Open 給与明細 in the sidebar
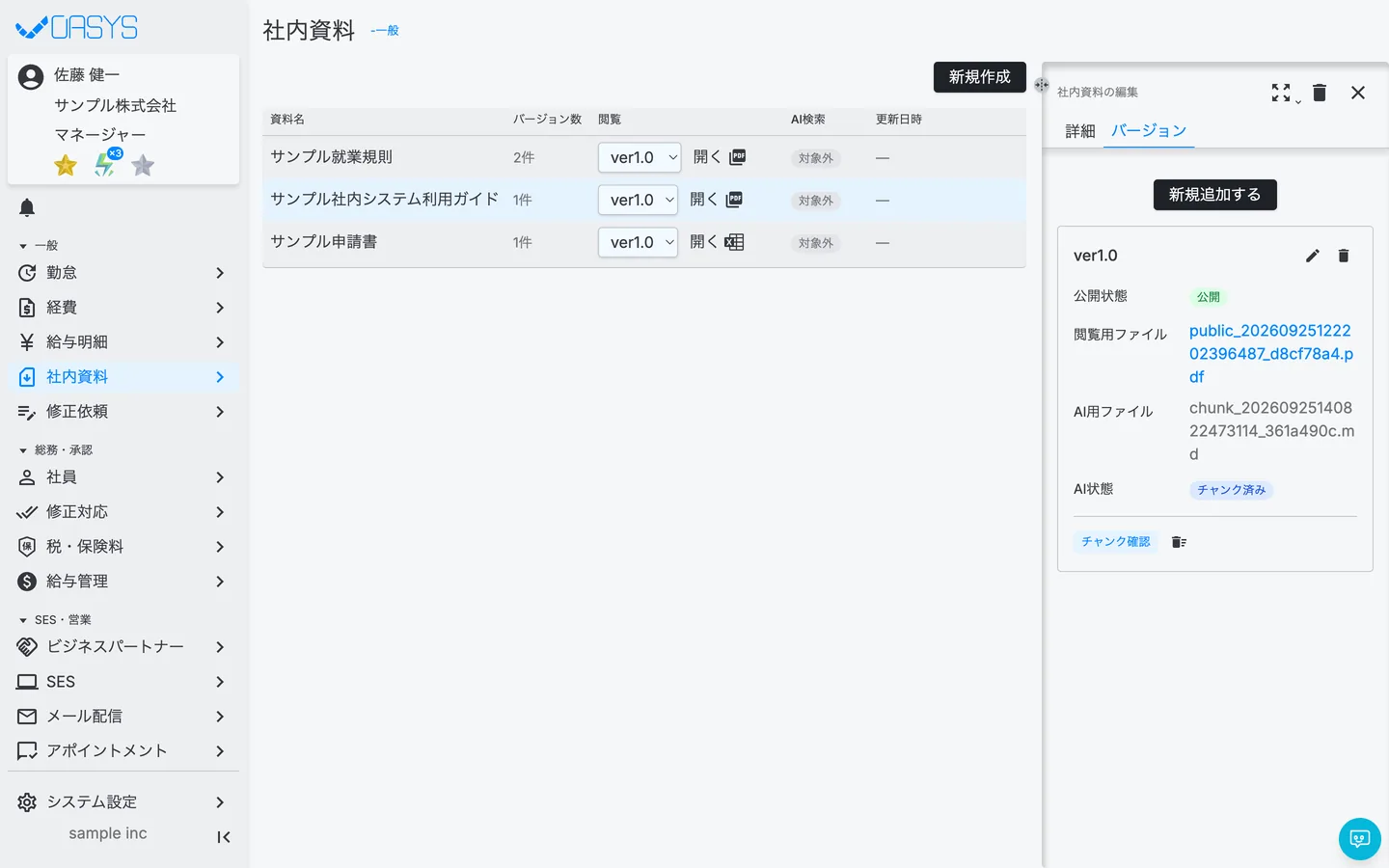Screen dimensions: 1389x868 123,342
